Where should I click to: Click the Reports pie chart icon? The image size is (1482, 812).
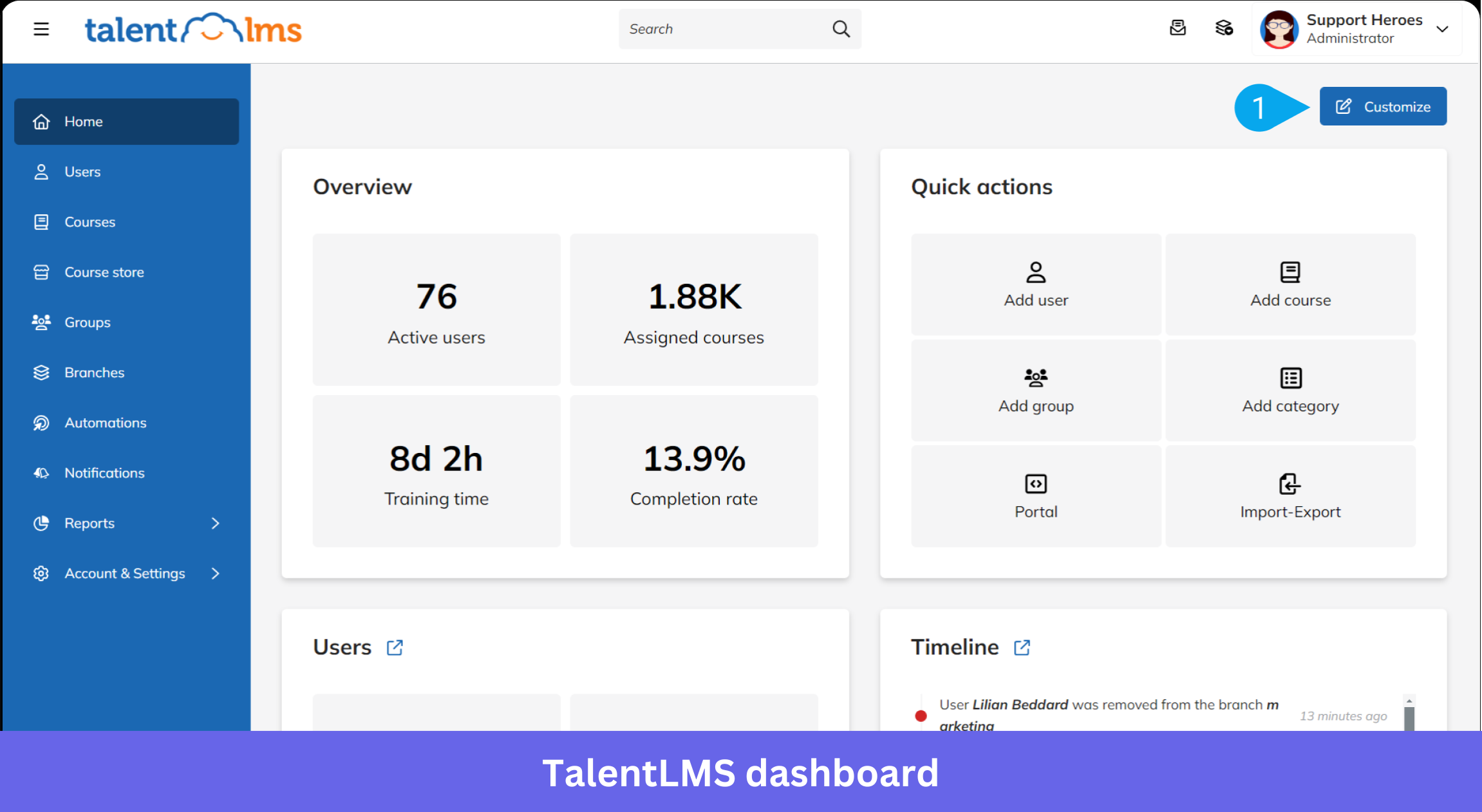(41, 523)
